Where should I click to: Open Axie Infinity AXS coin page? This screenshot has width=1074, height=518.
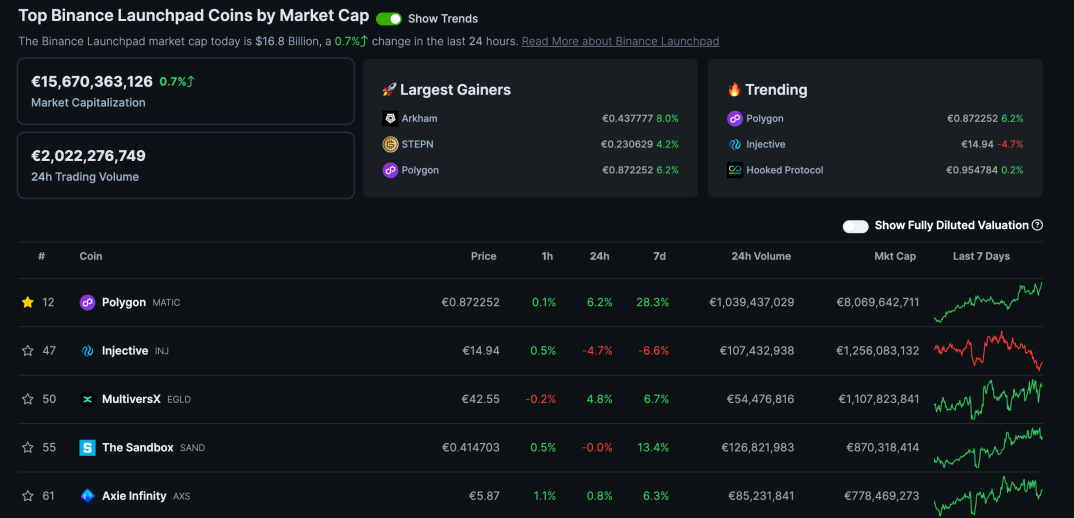click(146, 495)
